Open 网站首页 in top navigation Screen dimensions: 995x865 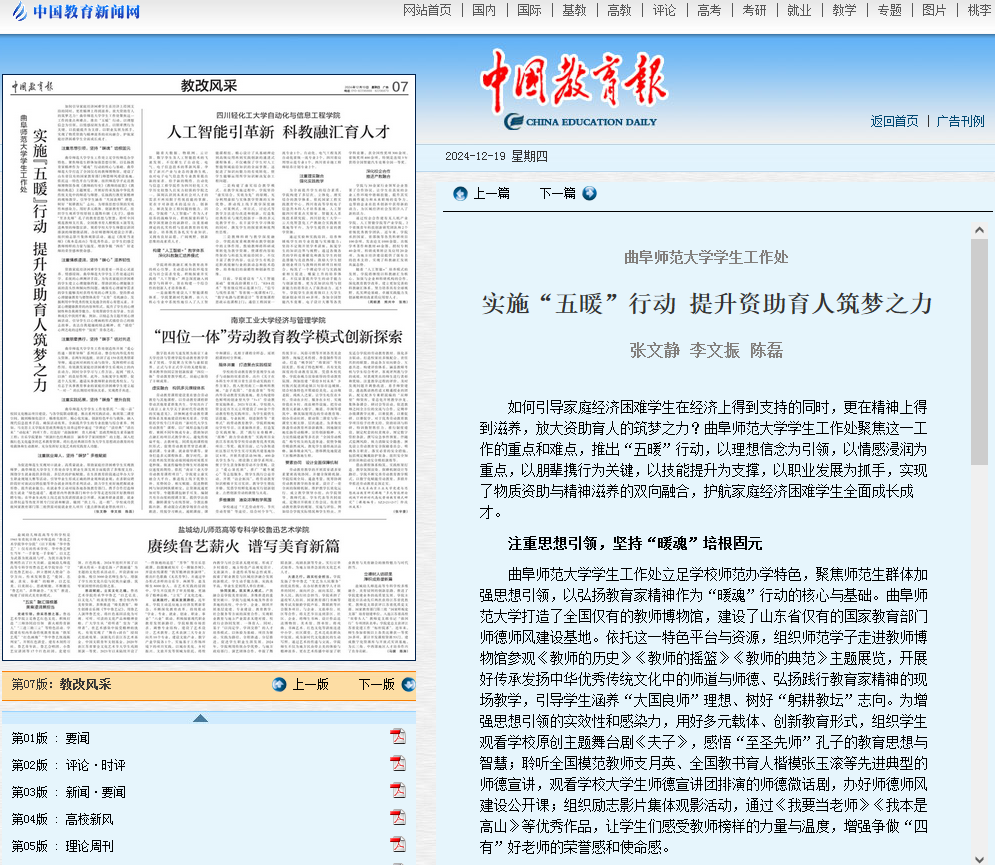[427, 10]
